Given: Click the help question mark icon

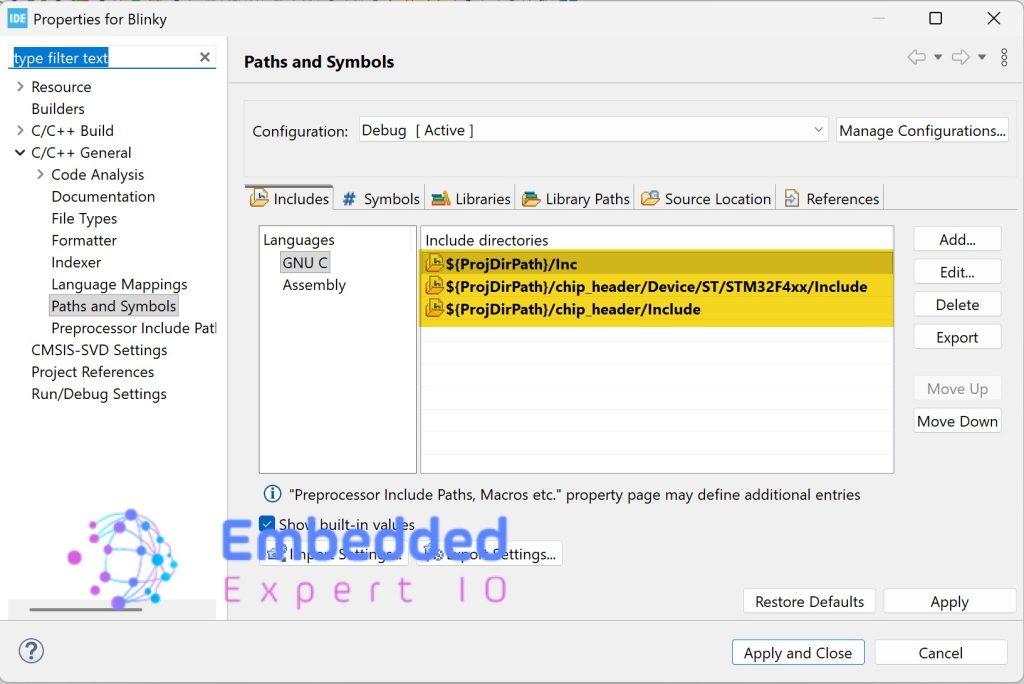Looking at the screenshot, I should click(x=31, y=651).
